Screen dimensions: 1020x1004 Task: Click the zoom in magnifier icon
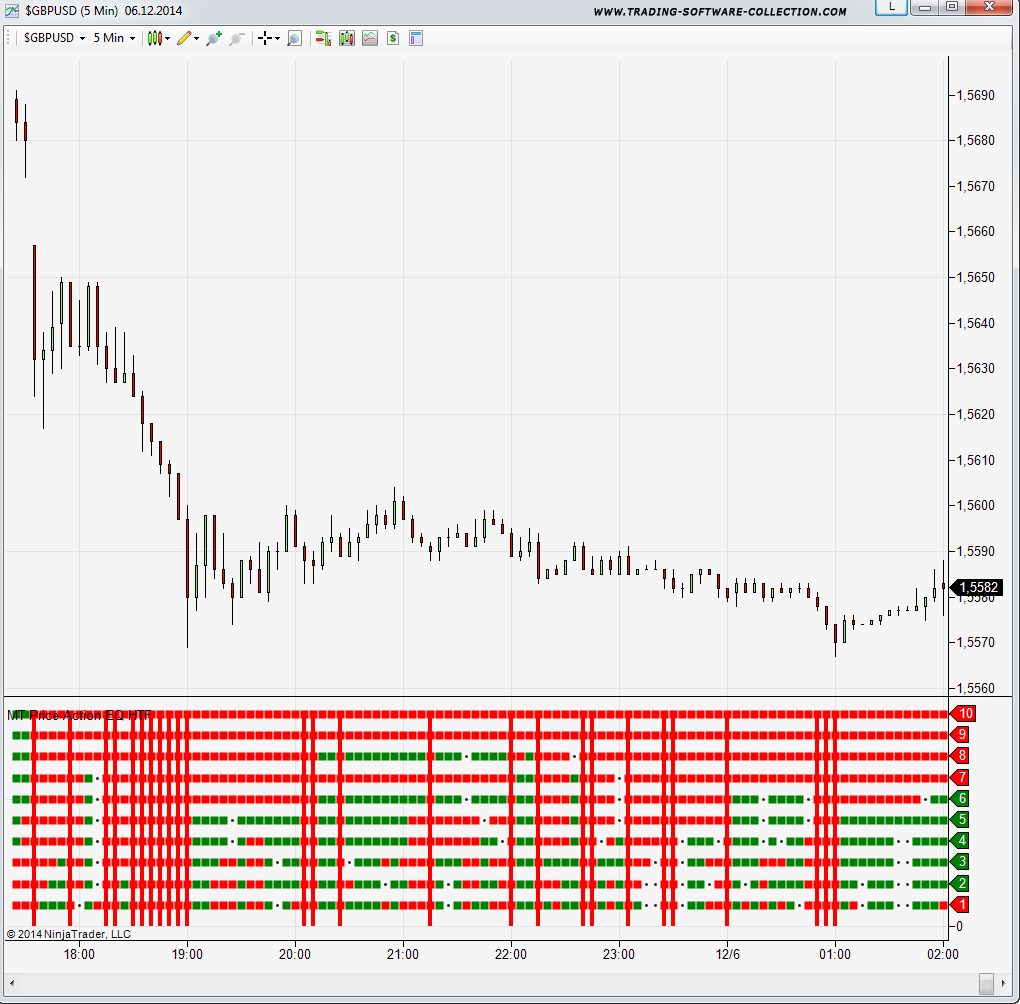(213, 38)
